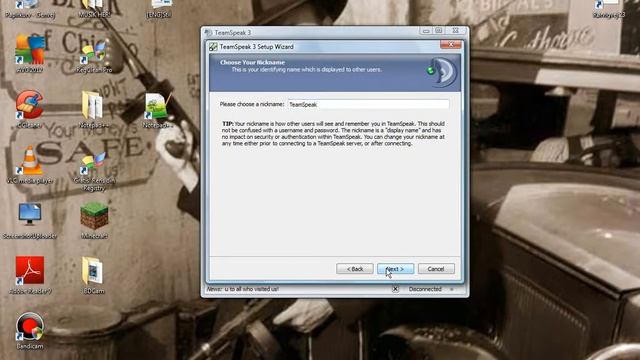Launch CCleaner from the desktop
The width and height of the screenshot is (640, 360).
(29, 108)
